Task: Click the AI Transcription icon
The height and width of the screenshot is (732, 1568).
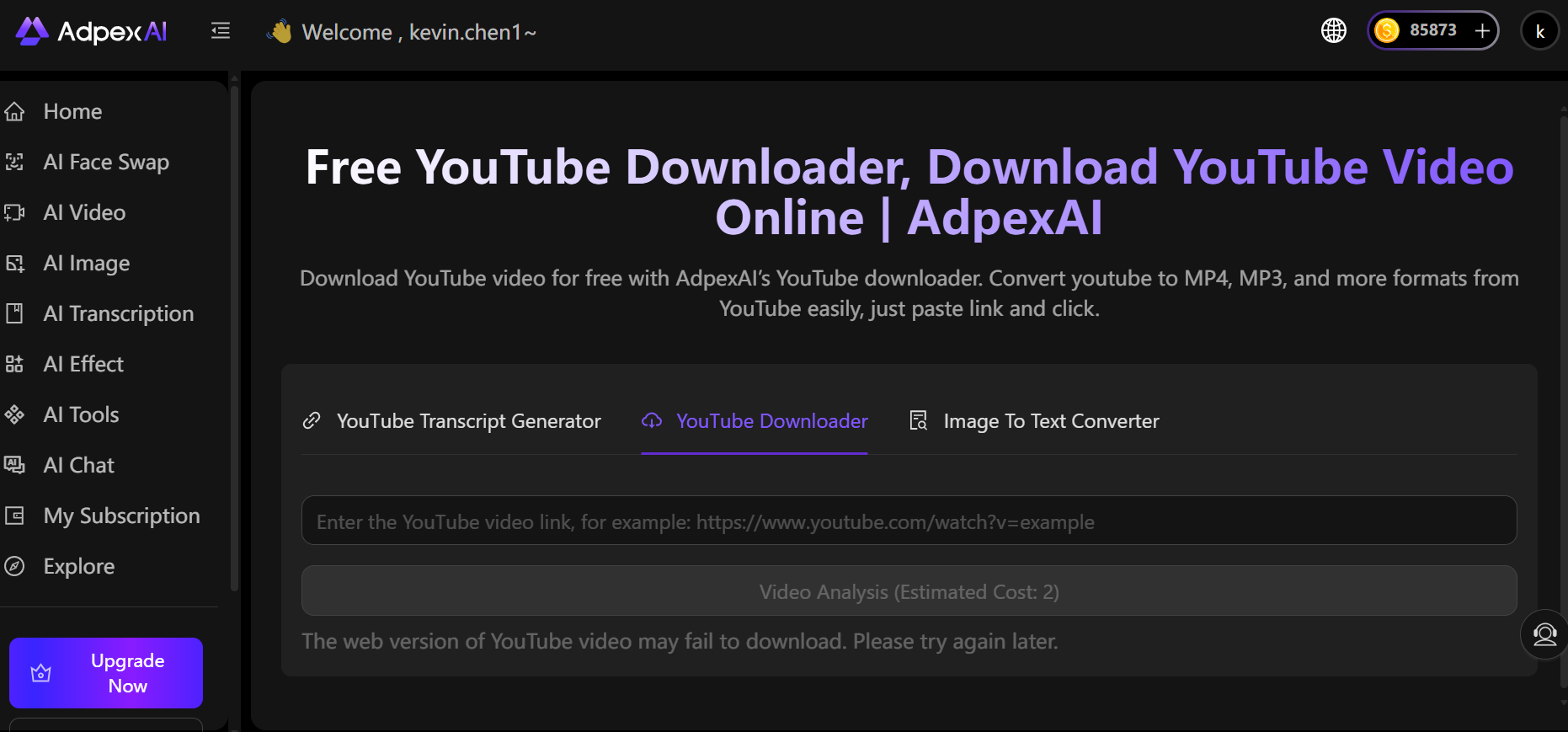Action: click(x=14, y=313)
